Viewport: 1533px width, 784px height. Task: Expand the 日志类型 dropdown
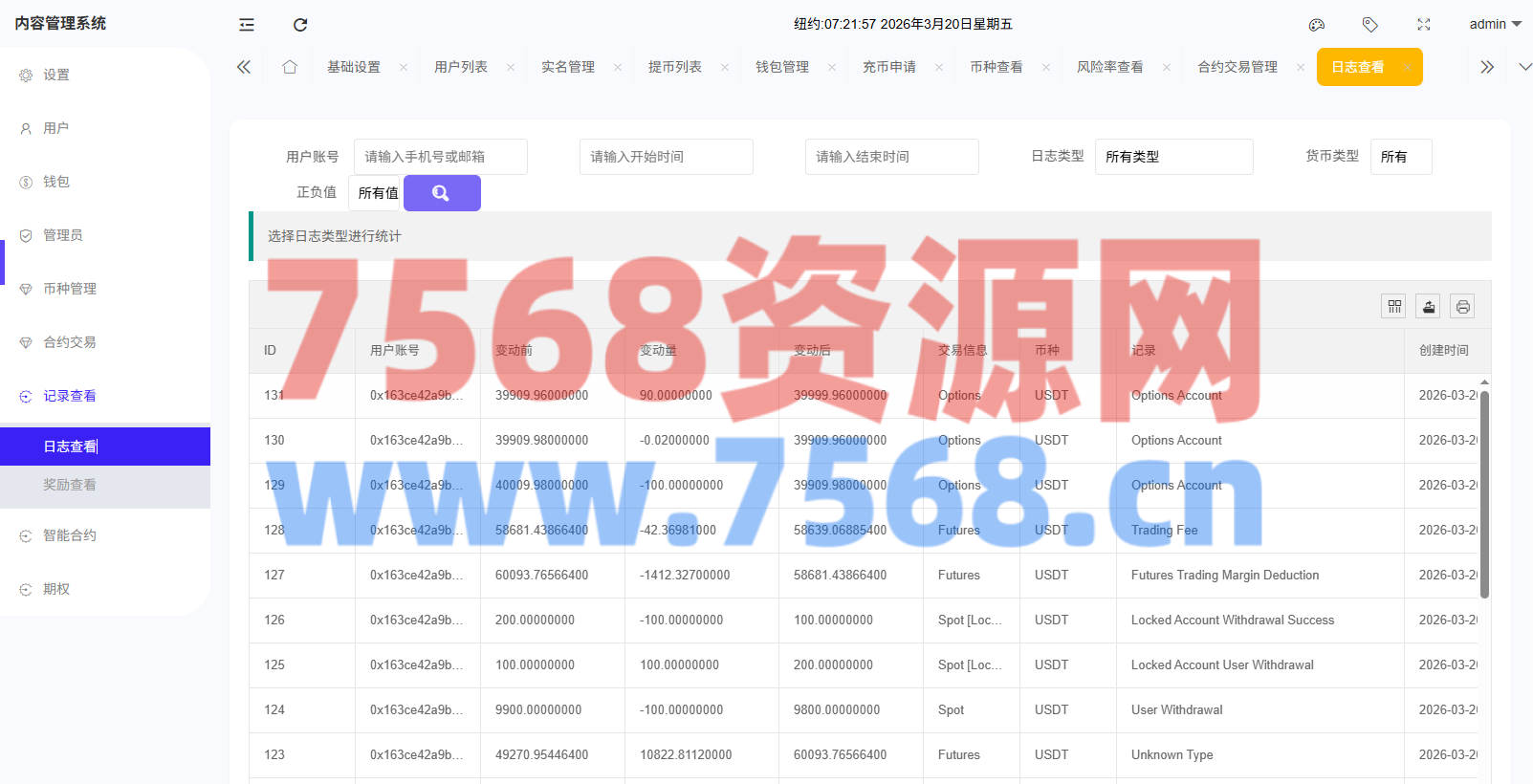[x=1173, y=157]
